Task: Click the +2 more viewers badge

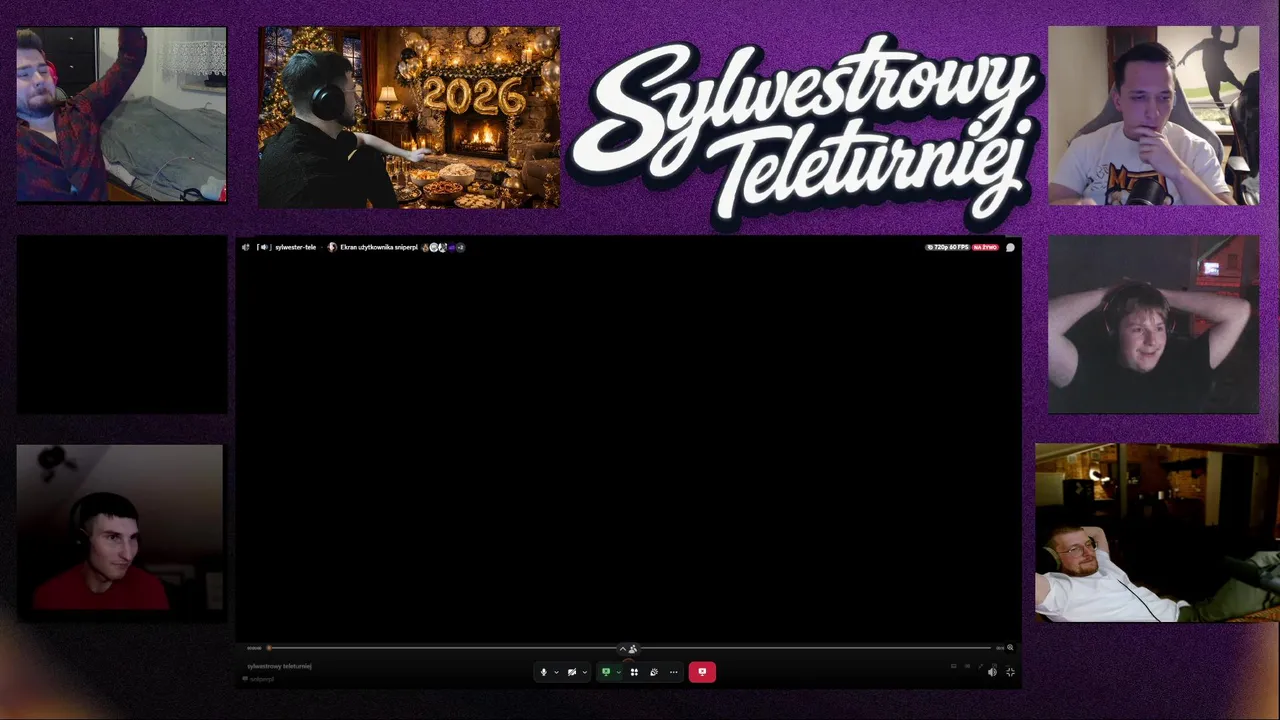Action: tap(460, 247)
